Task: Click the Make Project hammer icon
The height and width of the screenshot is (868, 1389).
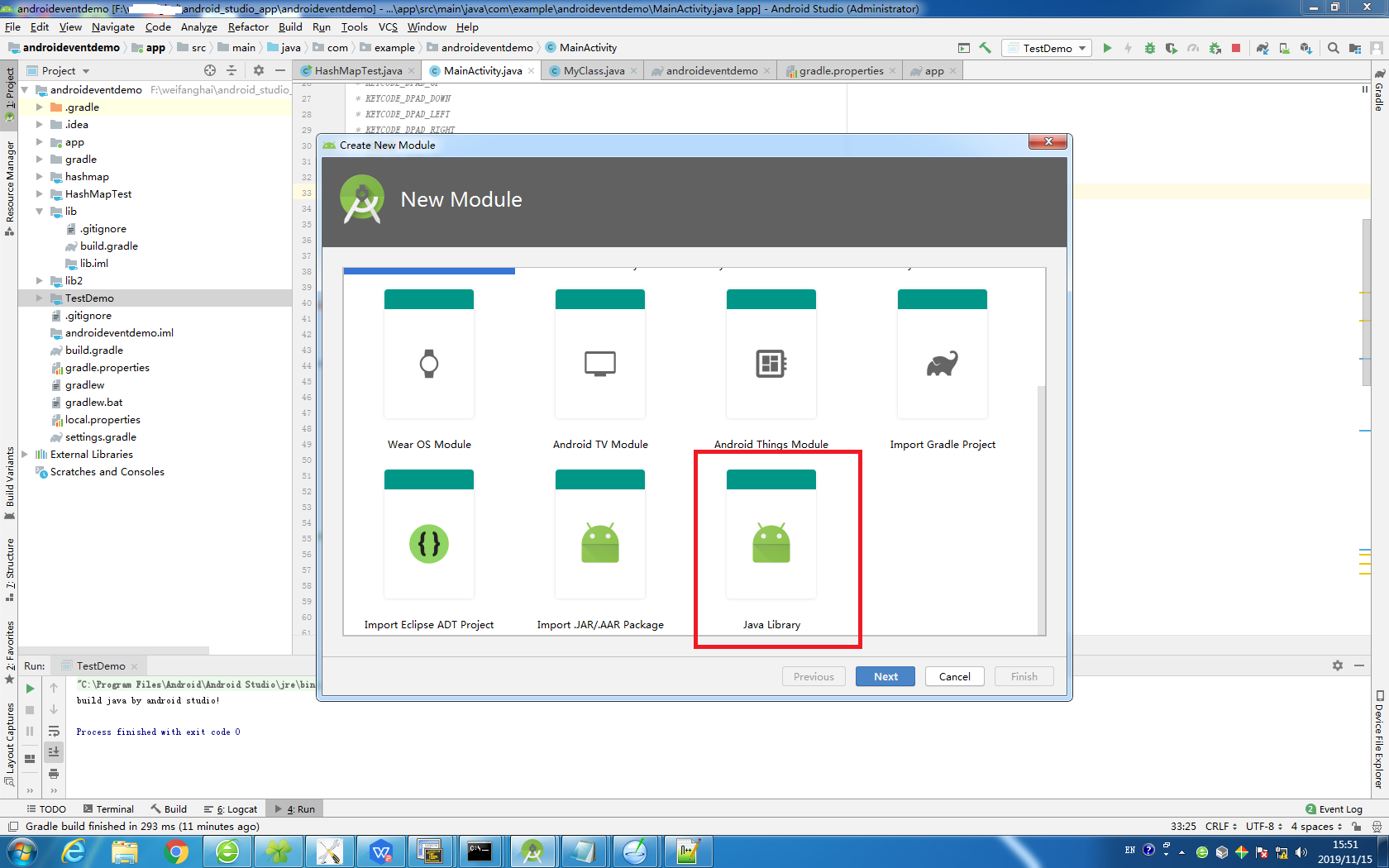Action: click(985, 48)
